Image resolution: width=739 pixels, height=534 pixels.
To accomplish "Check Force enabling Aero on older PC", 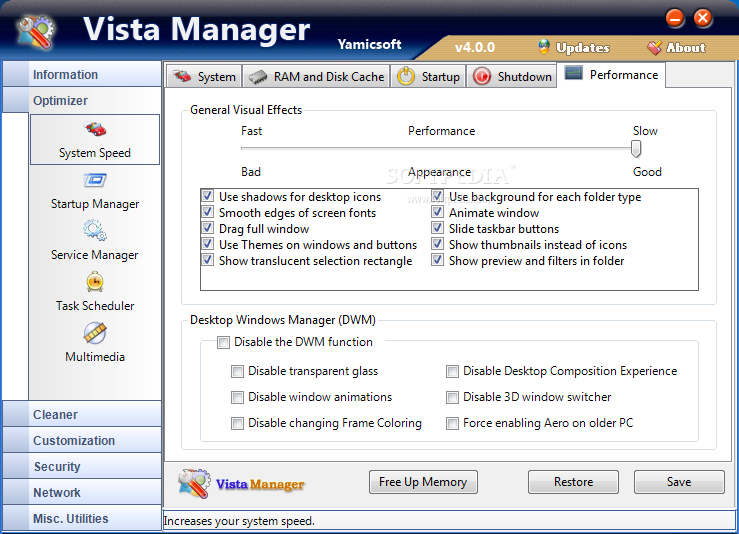I will 452,423.
